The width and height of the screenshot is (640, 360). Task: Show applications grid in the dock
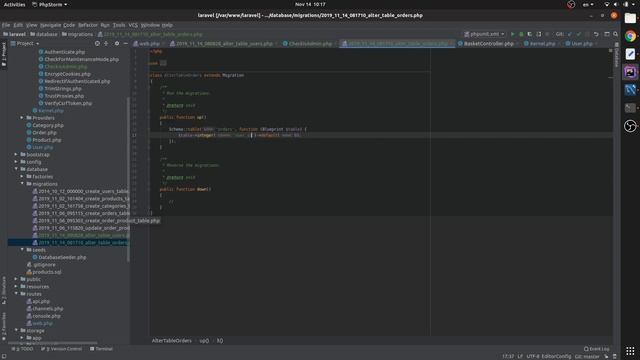630,351
